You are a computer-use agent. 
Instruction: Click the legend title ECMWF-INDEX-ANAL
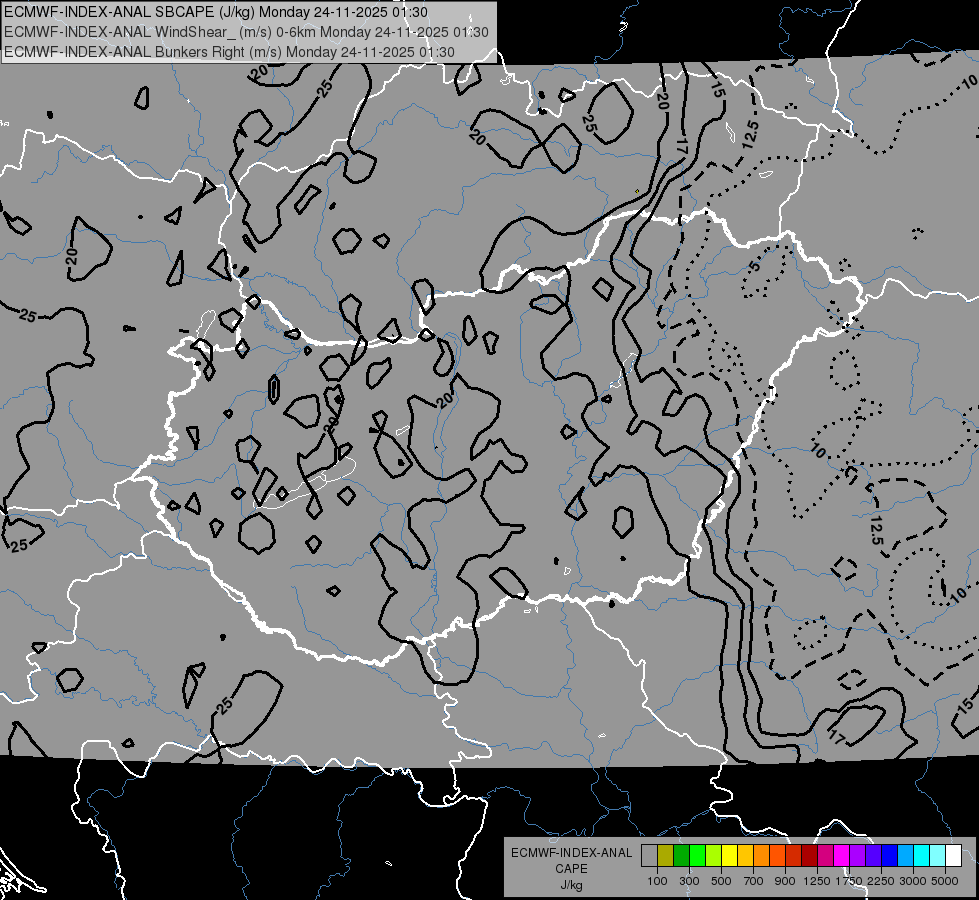click(x=571, y=853)
